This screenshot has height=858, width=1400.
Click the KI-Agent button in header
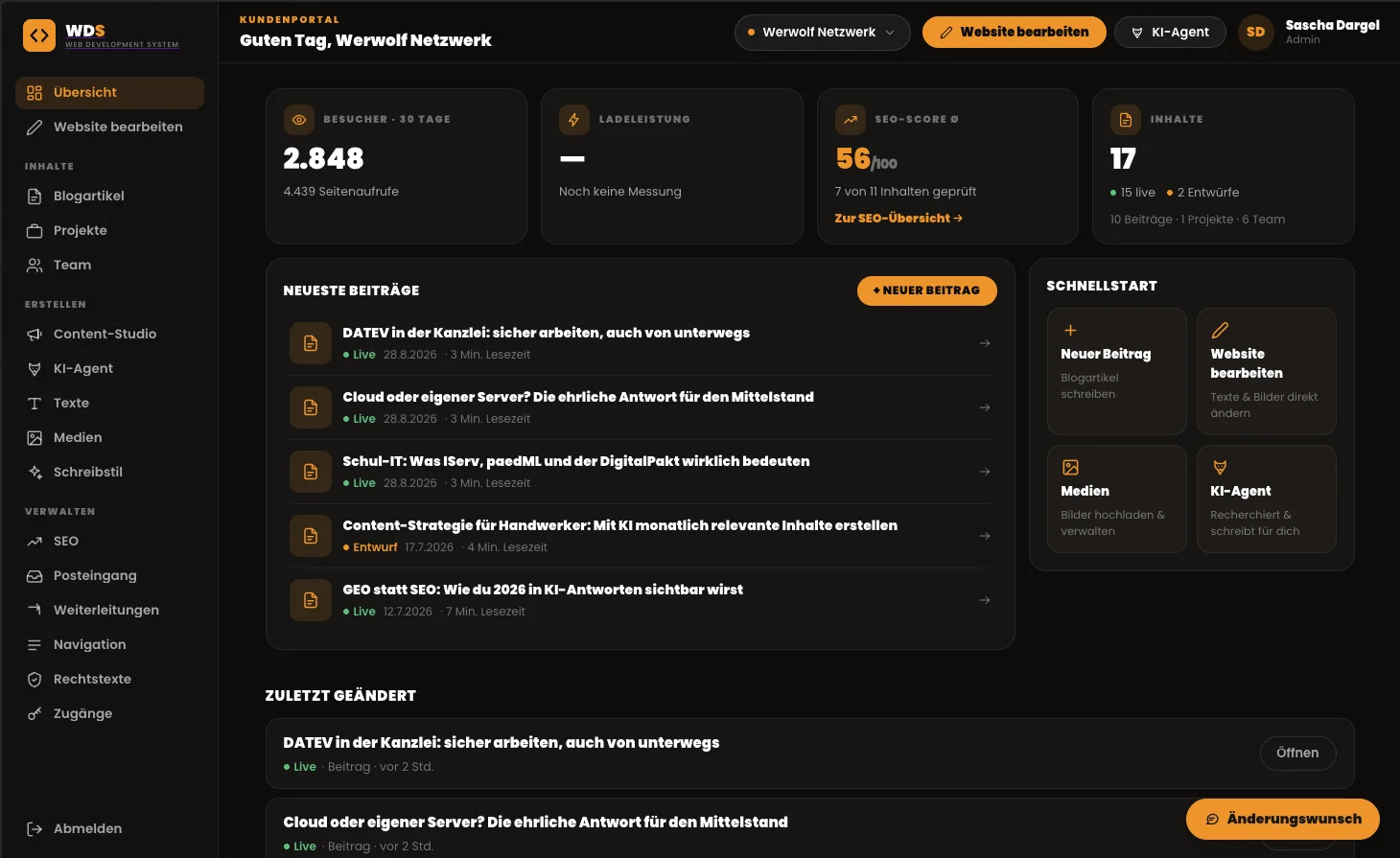pos(1170,33)
